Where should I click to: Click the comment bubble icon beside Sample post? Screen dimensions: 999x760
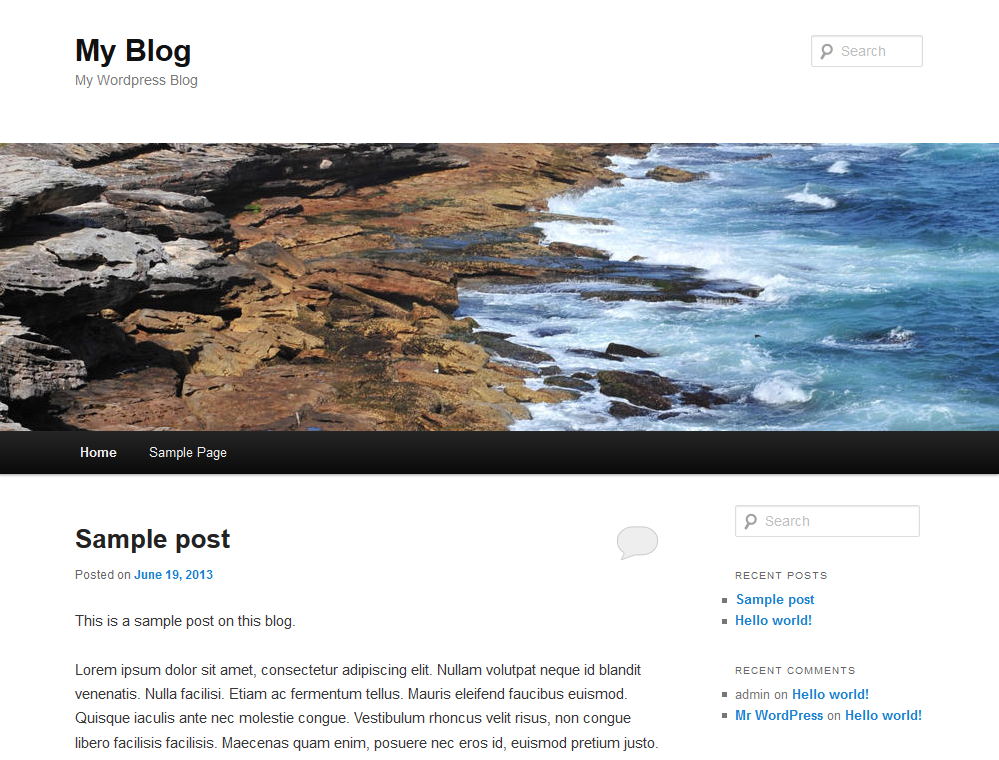click(x=637, y=543)
